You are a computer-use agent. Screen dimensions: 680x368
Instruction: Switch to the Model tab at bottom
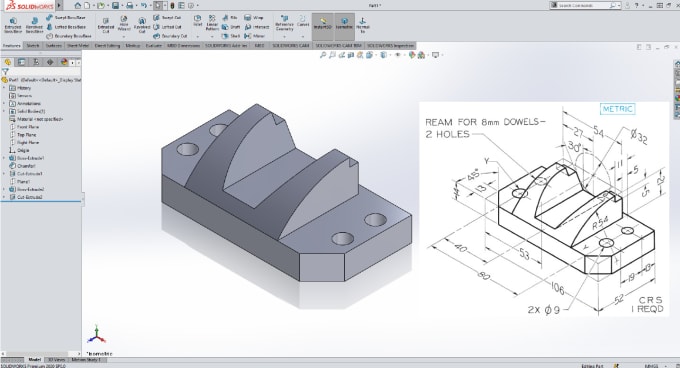click(x=35, y=360)
